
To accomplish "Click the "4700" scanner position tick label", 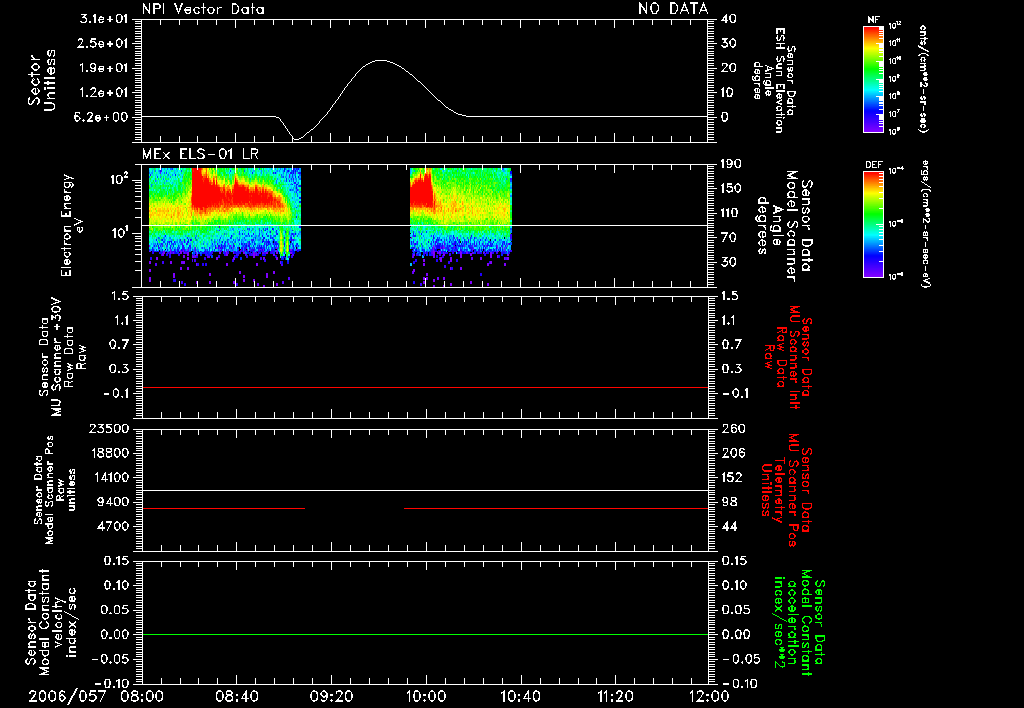I will click(x=112, y=526).
